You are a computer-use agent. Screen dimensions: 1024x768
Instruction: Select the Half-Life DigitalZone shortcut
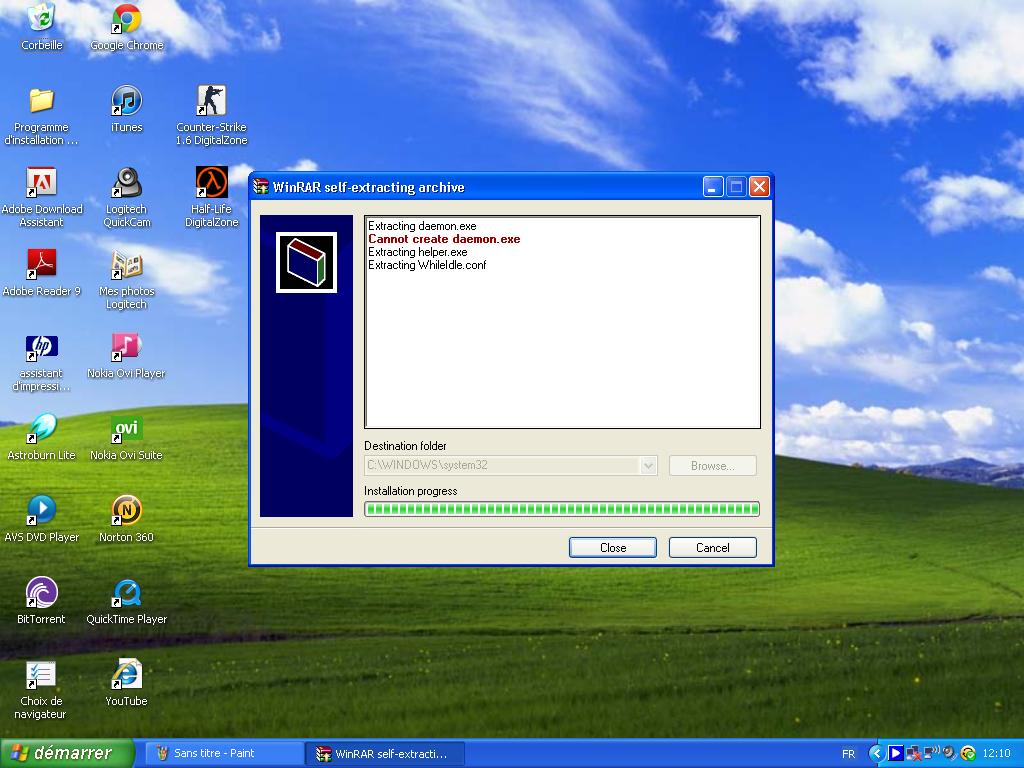(212, 197)
